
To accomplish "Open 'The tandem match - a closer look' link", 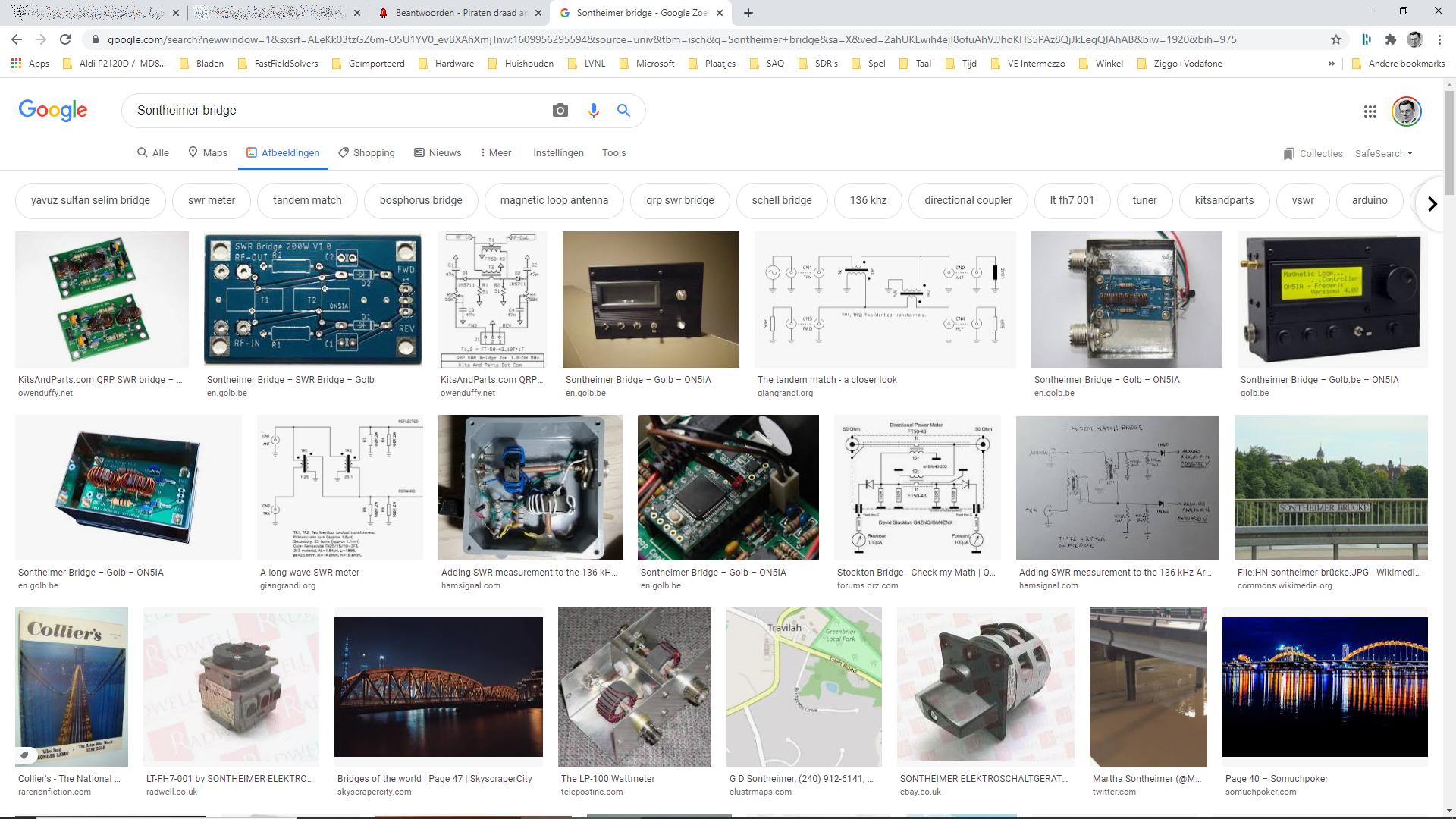I will (827, 380).
